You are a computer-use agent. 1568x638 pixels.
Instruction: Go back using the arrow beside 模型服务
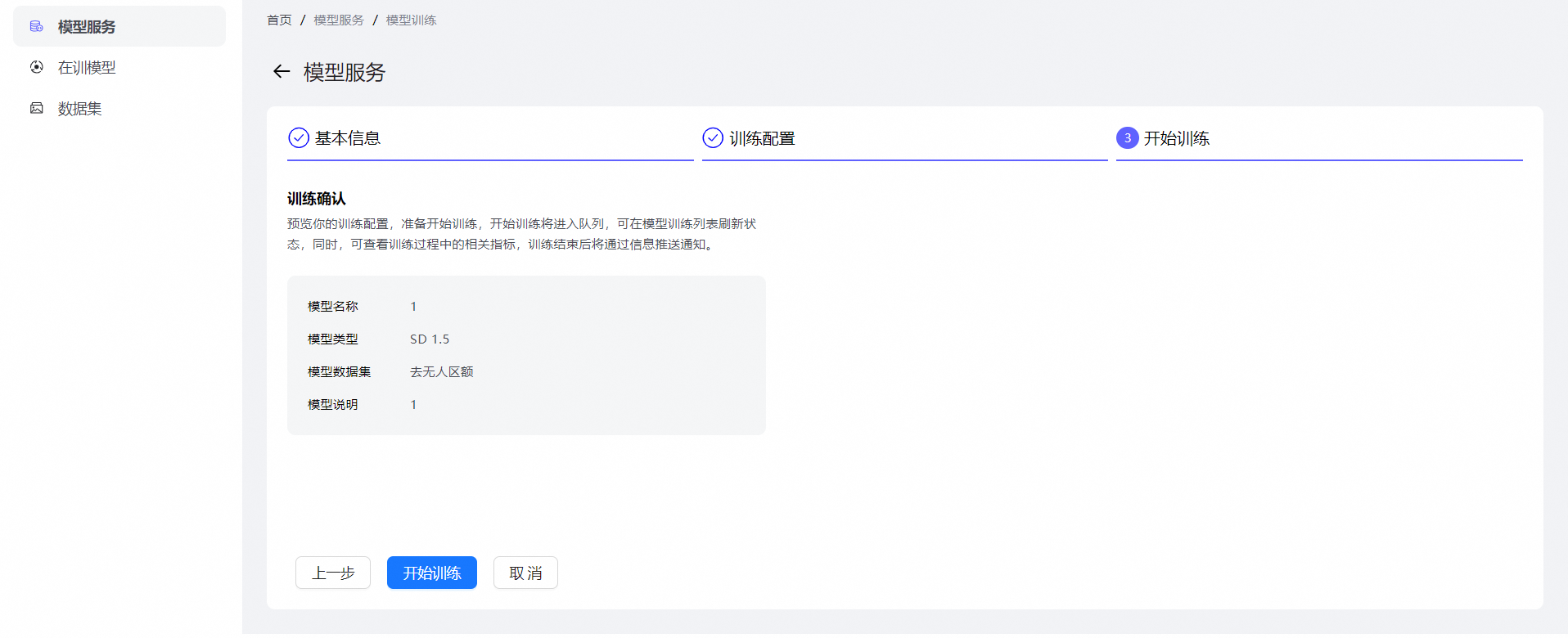point(282,71)
